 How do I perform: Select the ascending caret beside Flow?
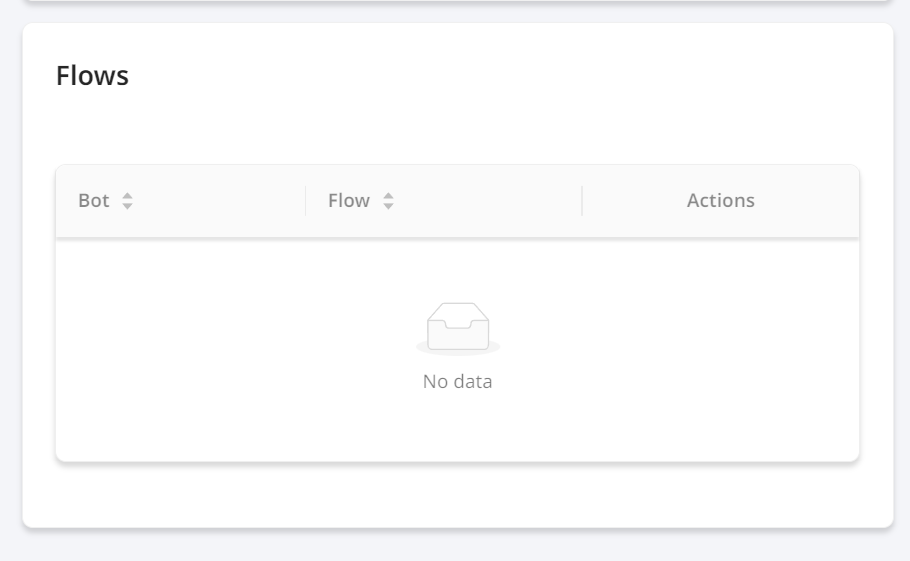pyautogui.click(x=388, y=196)
